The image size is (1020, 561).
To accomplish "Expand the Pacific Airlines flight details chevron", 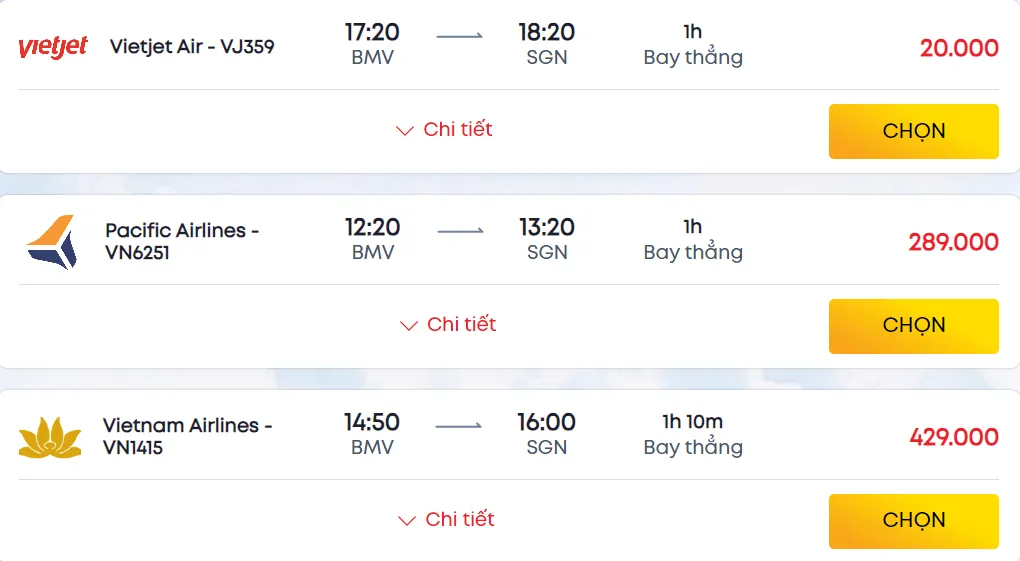I will point(409,325).
